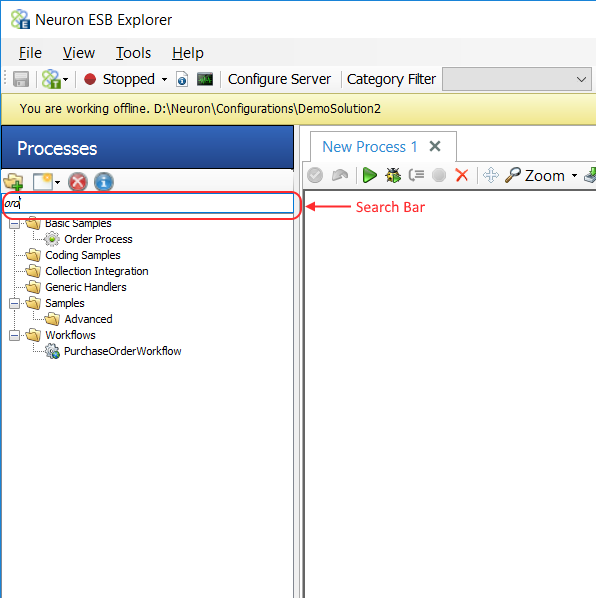Close the New Process 1 tab
Viewport: 596px width, 598px height.
pos(435,146)
